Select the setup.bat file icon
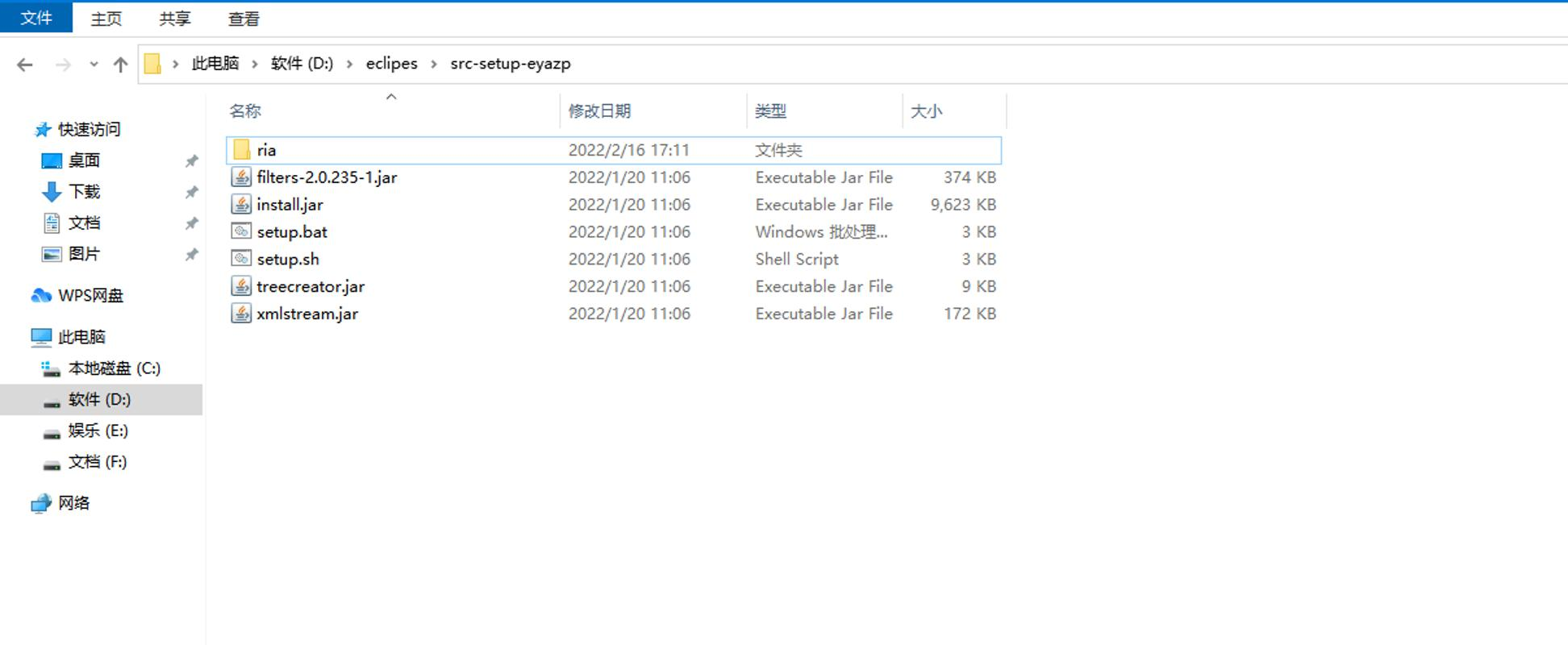Viewport: 1568px width, 645px height. point(241,231)
